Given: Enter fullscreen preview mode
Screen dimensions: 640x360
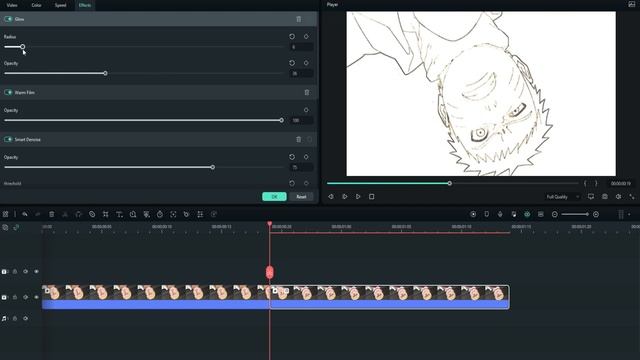Looking at the screenshot, I should coord(632,197).
